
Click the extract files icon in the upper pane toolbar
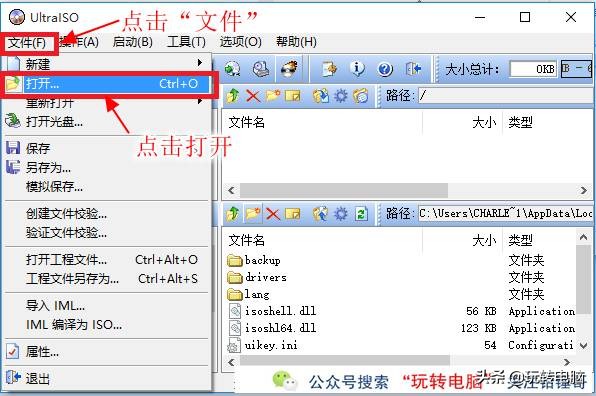click(320, 96)
